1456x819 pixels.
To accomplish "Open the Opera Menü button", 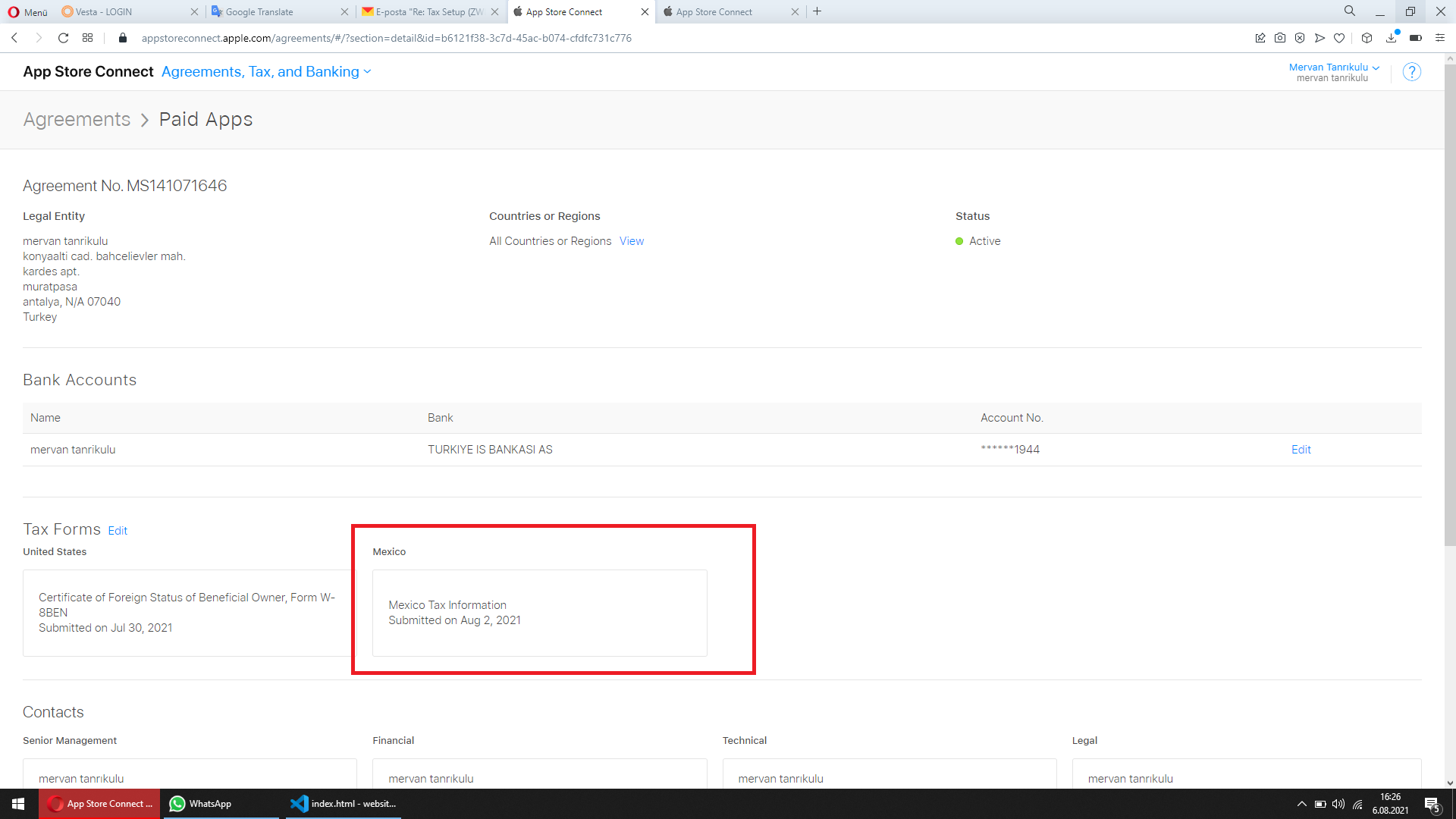I will 27,11.
